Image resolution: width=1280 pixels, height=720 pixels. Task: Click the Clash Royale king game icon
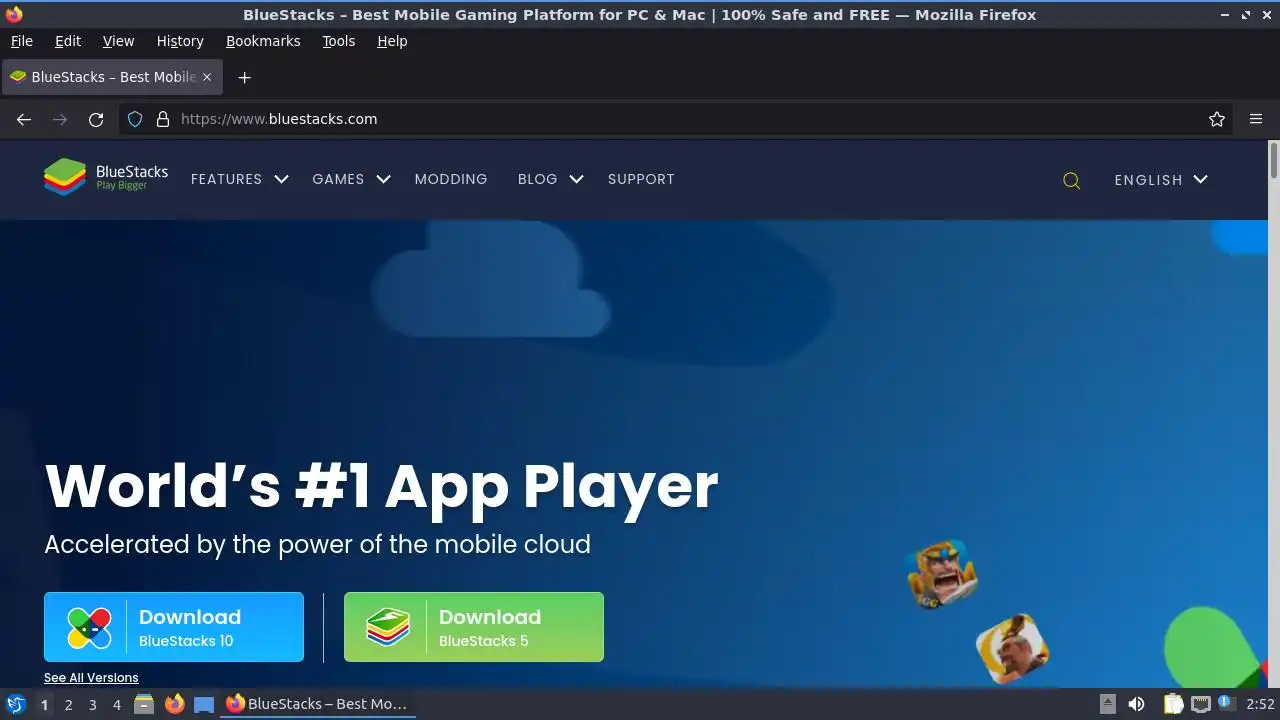pos(941,574)
